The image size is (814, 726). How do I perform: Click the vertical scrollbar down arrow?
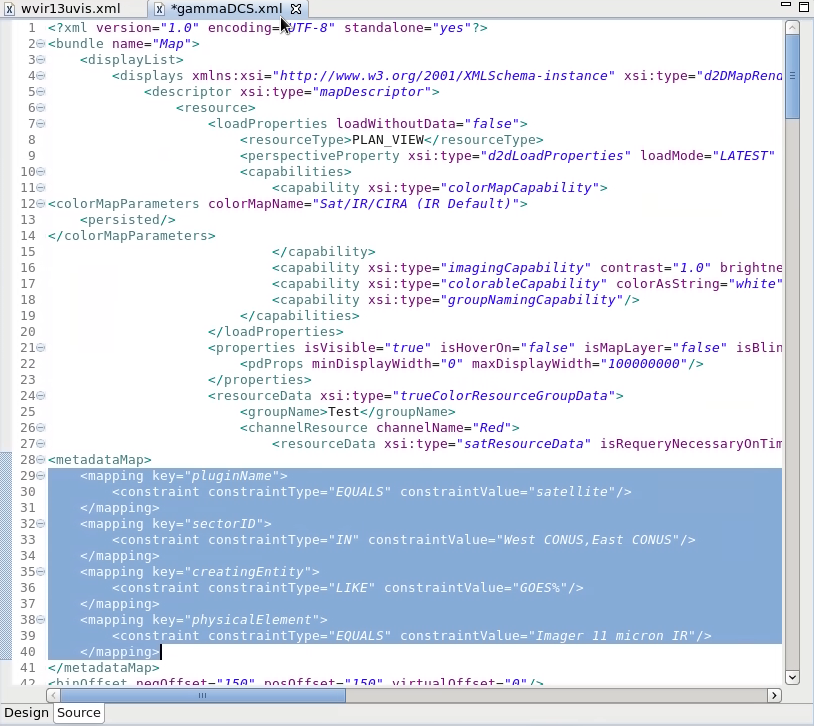point(792,677)
